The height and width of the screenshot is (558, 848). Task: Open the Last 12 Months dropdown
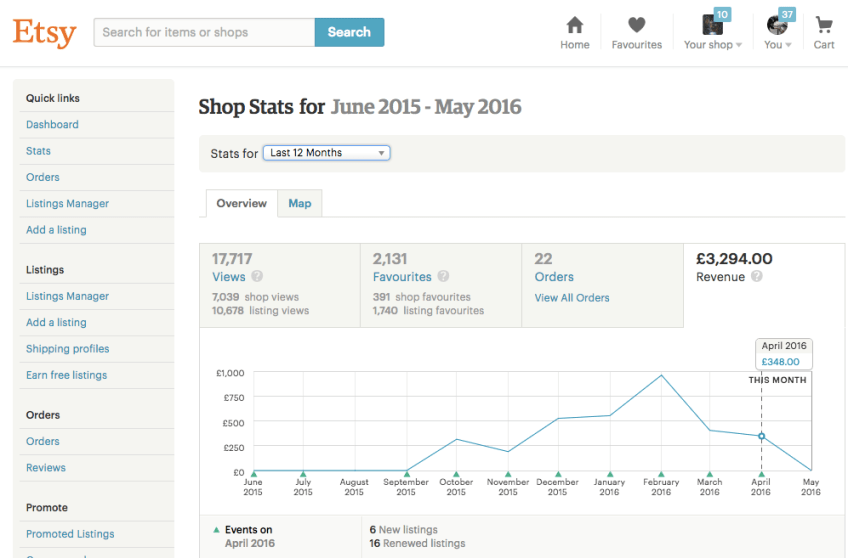pyautogui.click(x=326, y=153)
